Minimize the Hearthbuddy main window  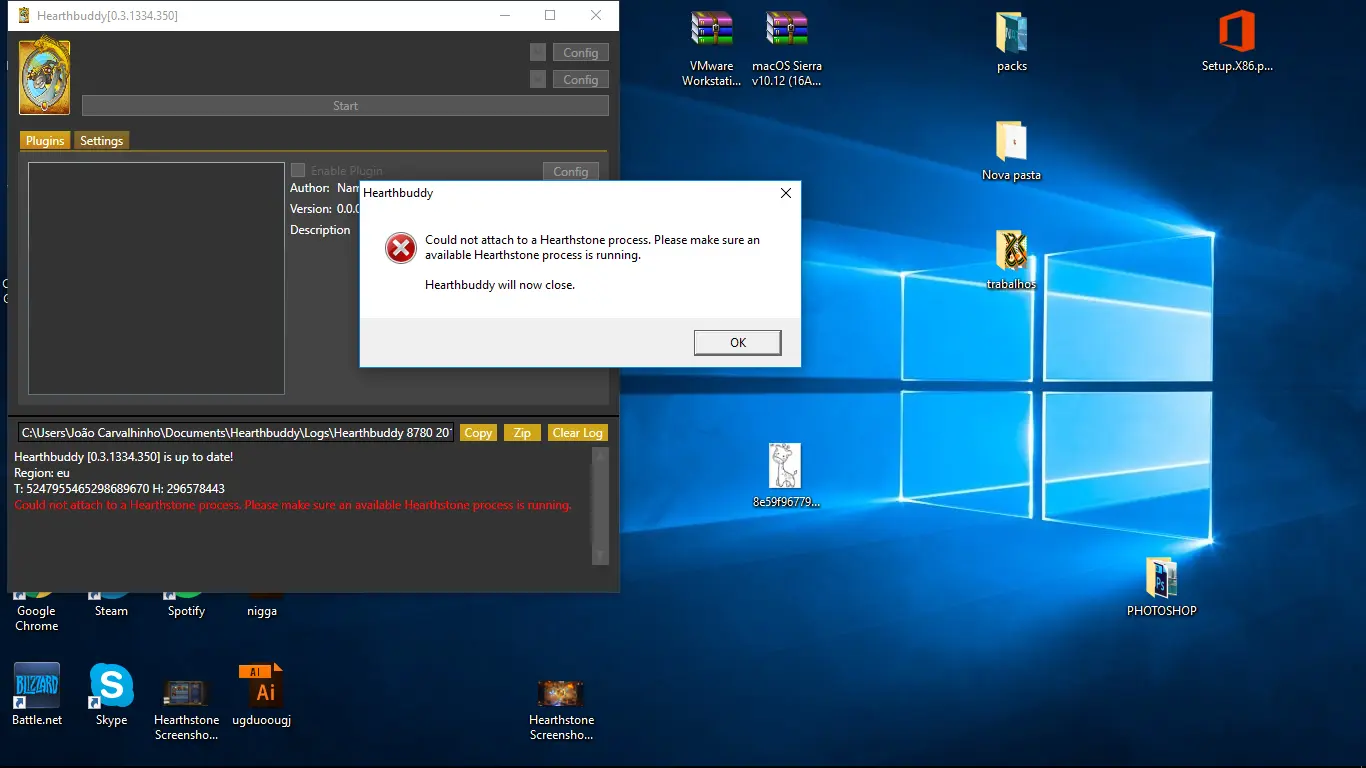click(x=504, y=15)
